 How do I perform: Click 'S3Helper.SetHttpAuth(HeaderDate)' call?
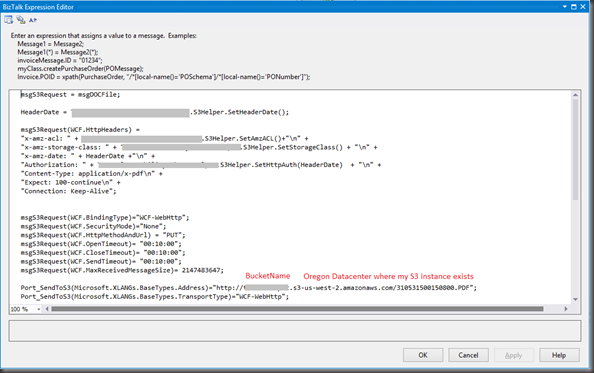coord(281,165)
